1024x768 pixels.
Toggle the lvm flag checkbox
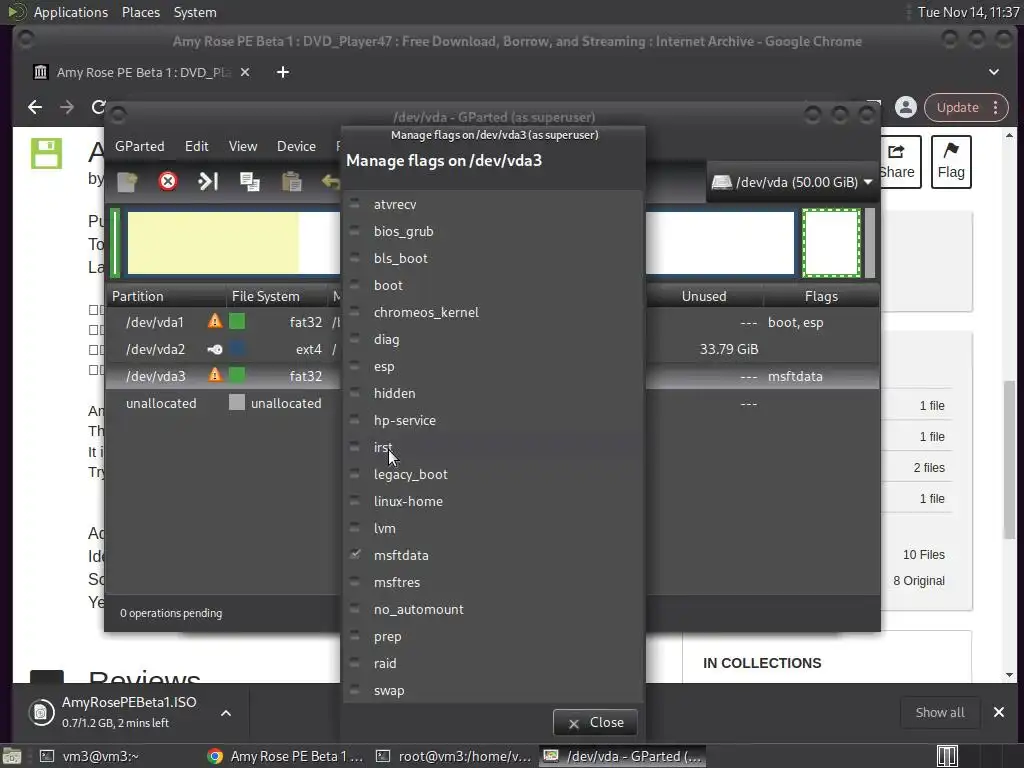[x=355, y=528]
